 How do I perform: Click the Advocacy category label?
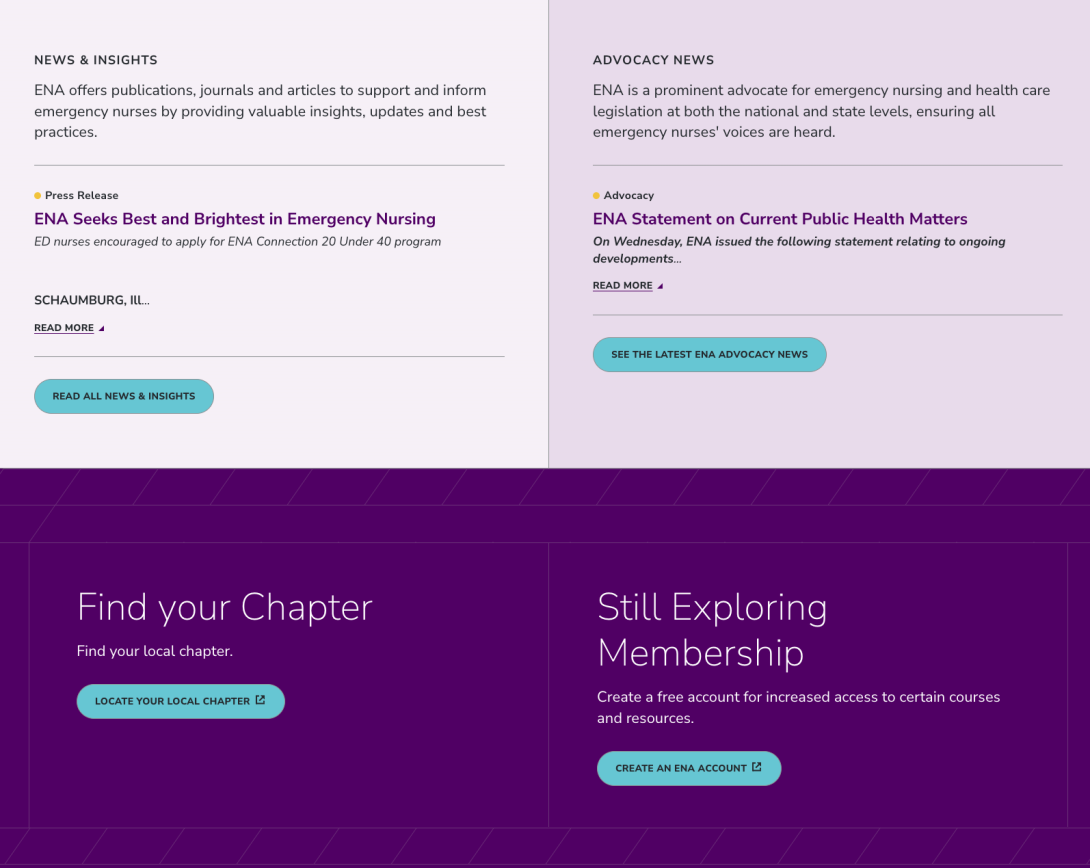628,195
